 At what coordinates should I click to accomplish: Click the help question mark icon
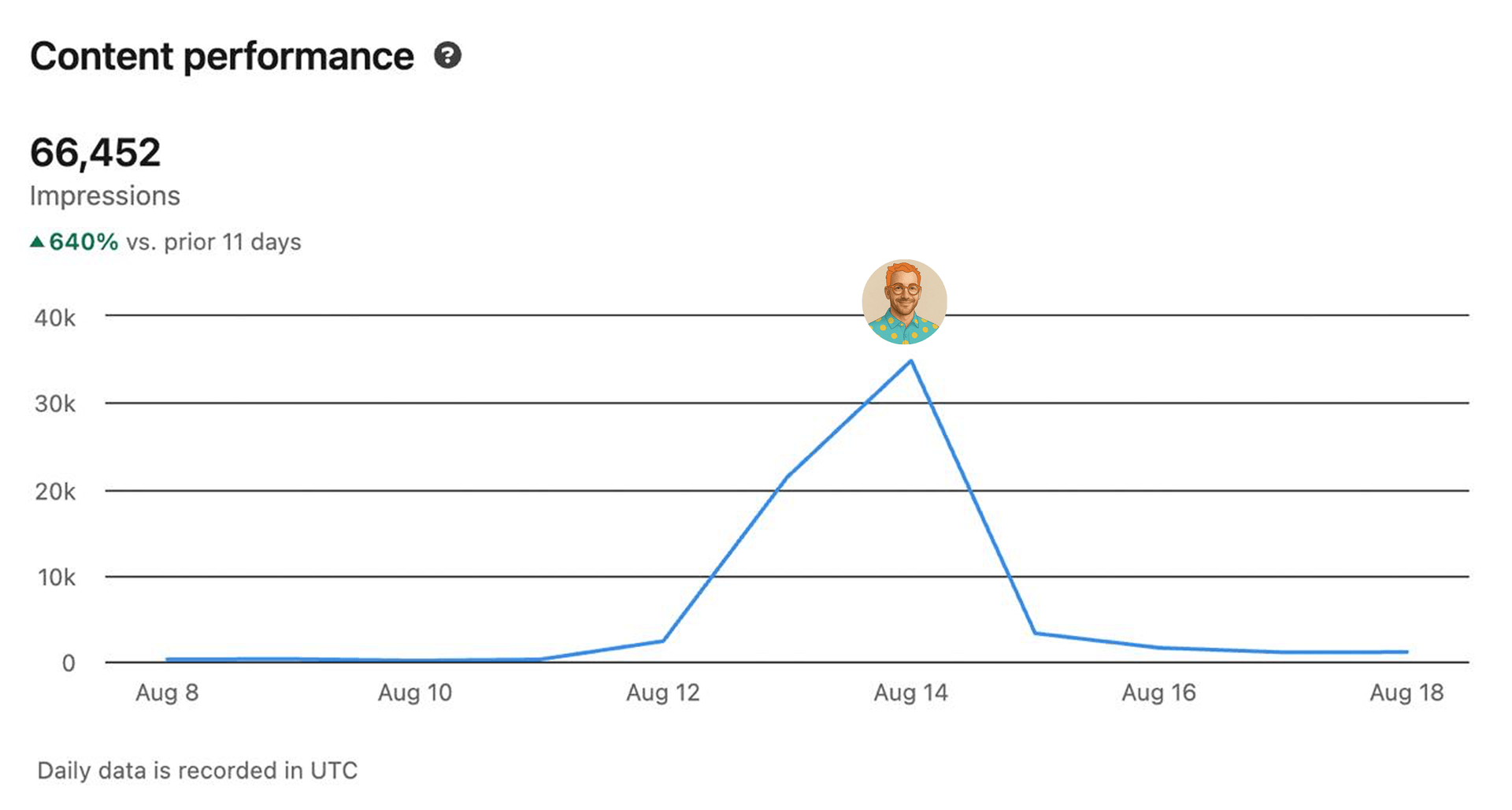click(447, 56)
